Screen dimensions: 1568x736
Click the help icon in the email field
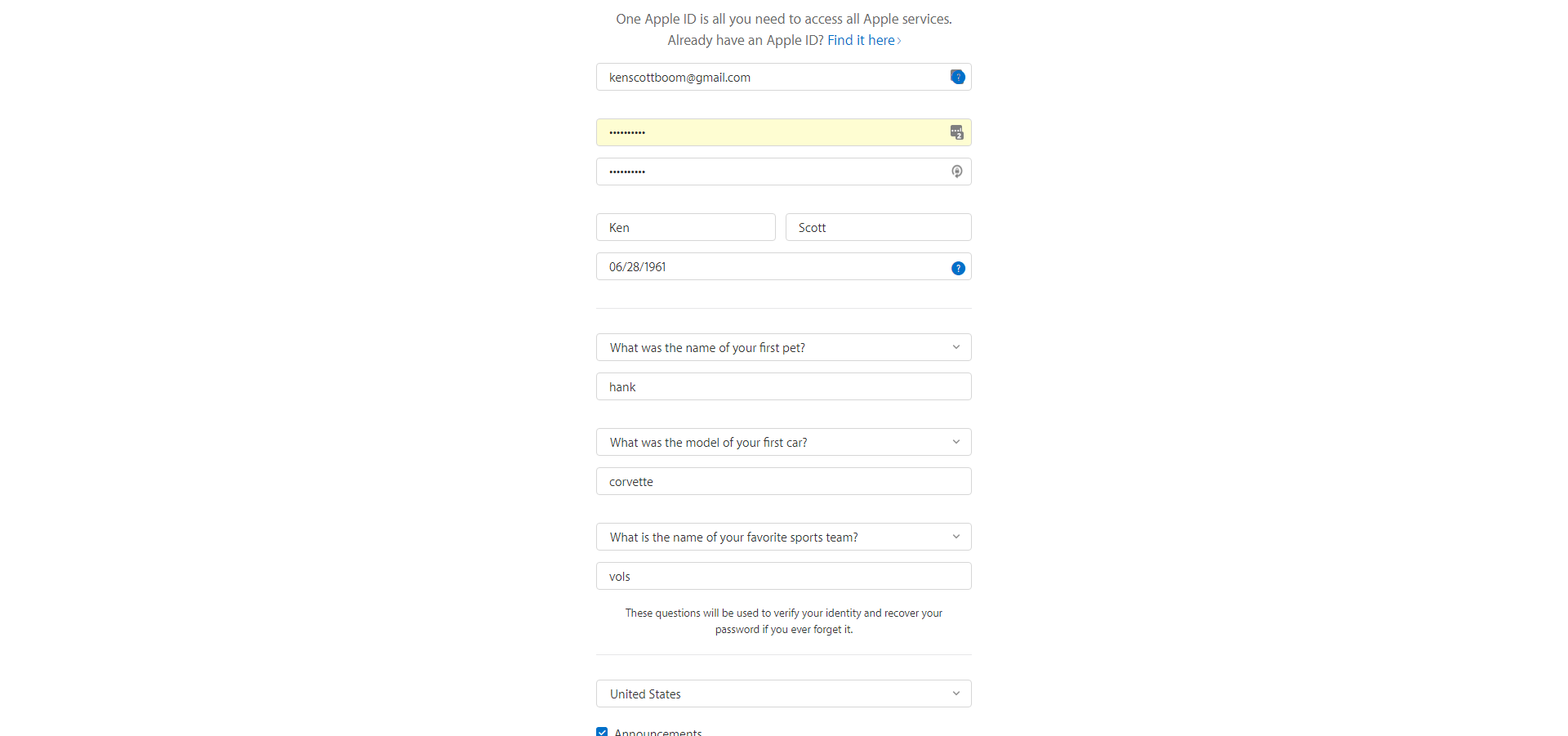pyautogui.click(x=958, y=77)
